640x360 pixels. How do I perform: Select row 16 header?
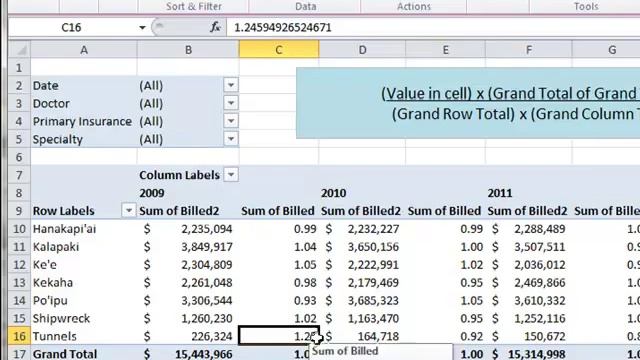point(19,336)
